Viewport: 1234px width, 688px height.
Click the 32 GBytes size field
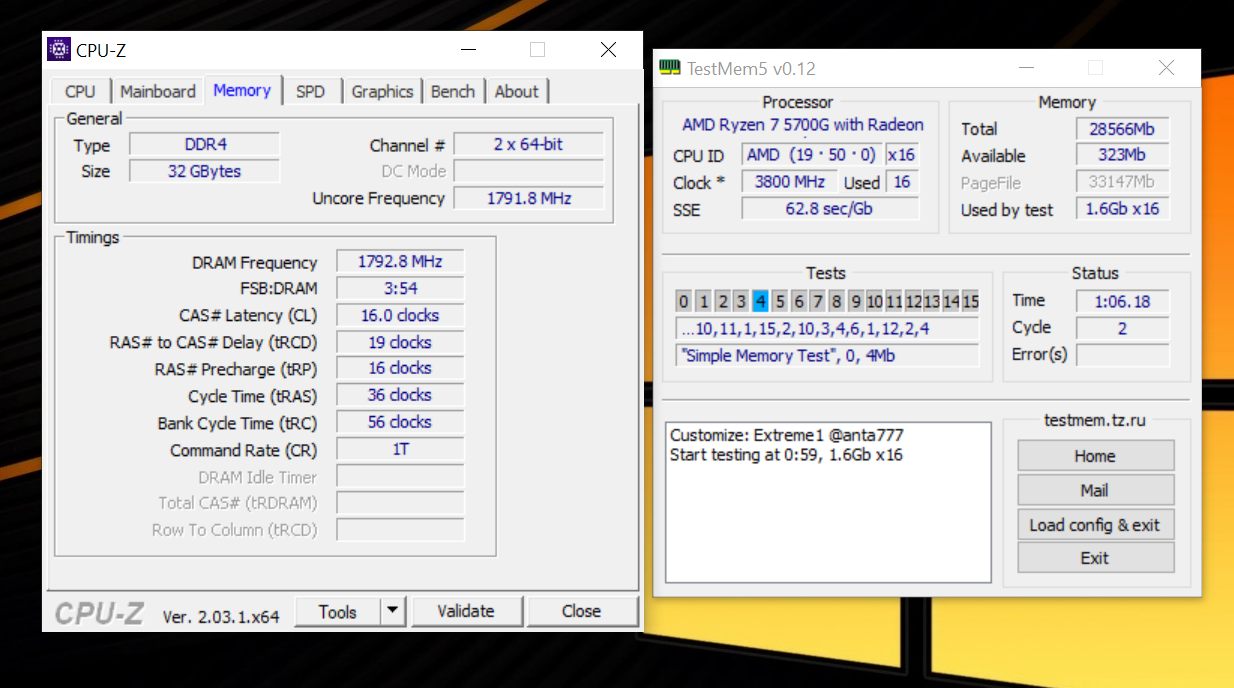coord(205,171)
